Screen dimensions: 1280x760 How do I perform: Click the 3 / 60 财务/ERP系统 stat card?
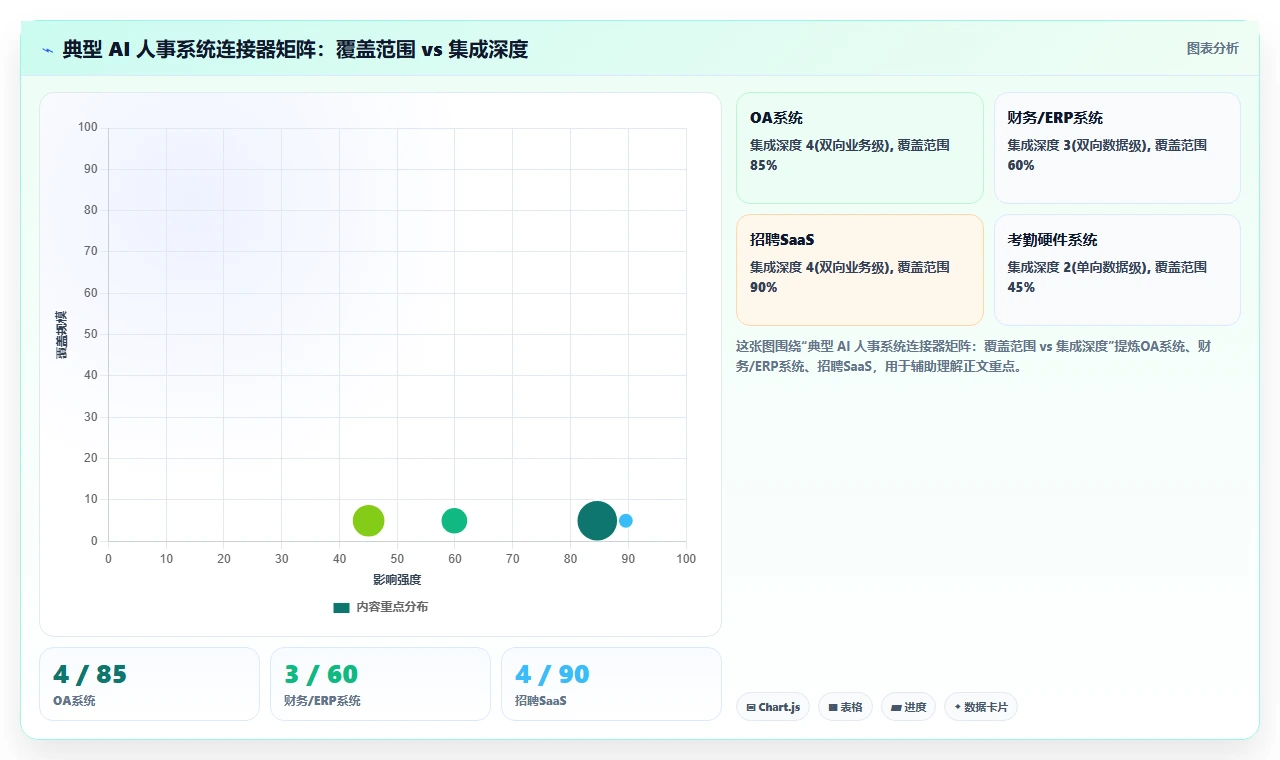(380, 684)
